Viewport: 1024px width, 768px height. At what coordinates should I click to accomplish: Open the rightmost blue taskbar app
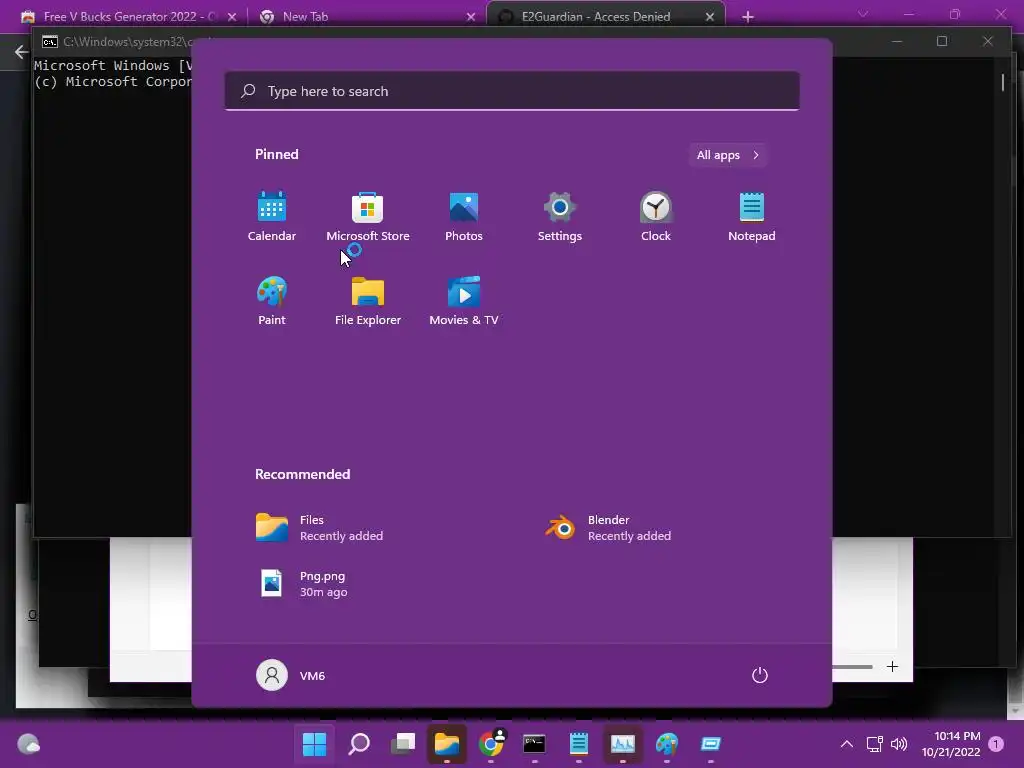click(x=711, y=744)
